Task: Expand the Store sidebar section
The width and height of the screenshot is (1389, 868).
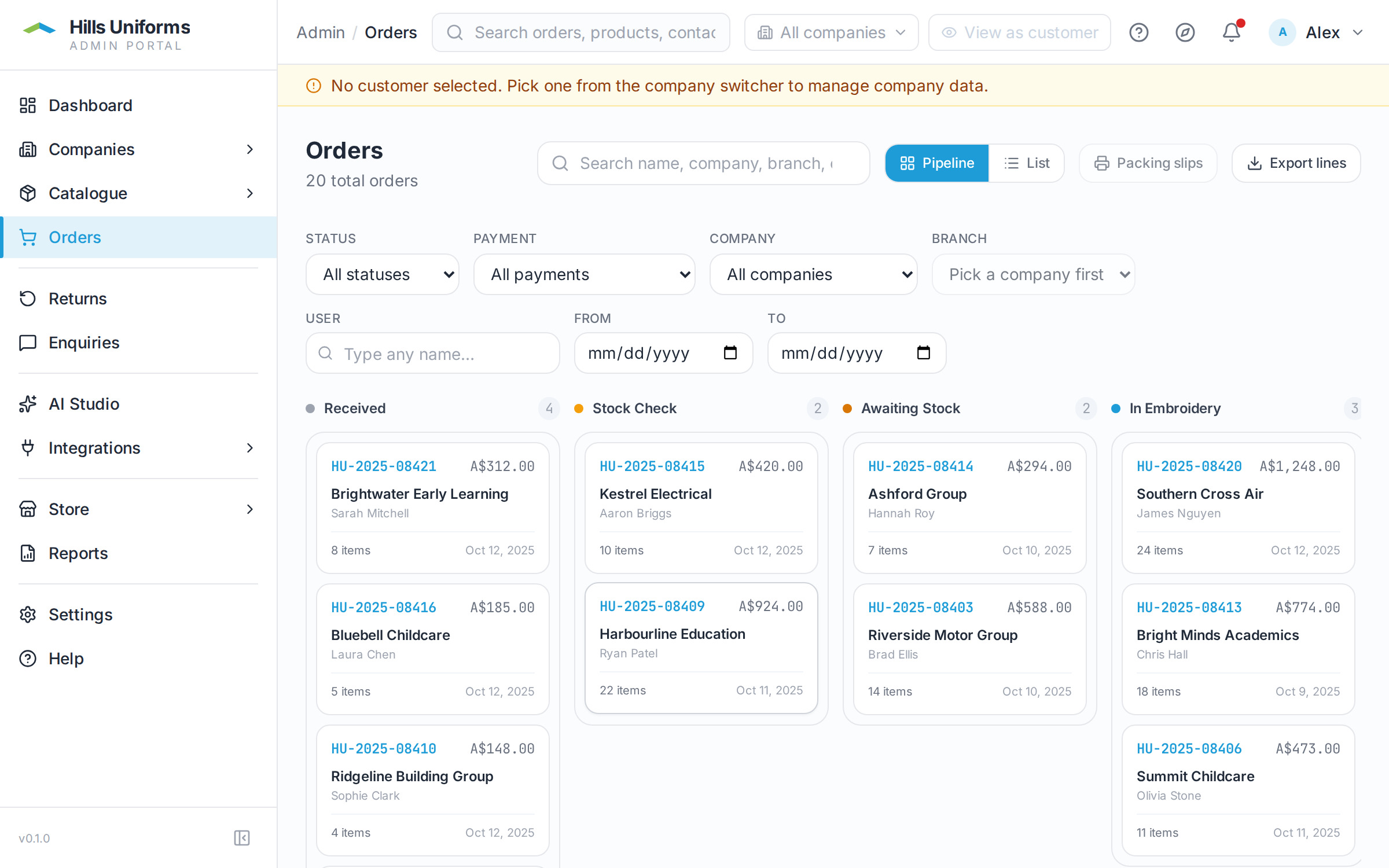Action: 249,509
